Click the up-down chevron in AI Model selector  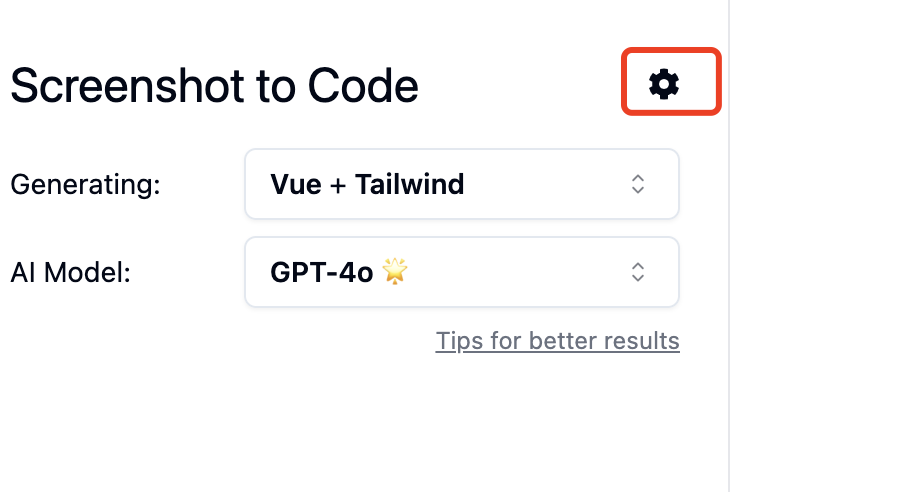638,272
